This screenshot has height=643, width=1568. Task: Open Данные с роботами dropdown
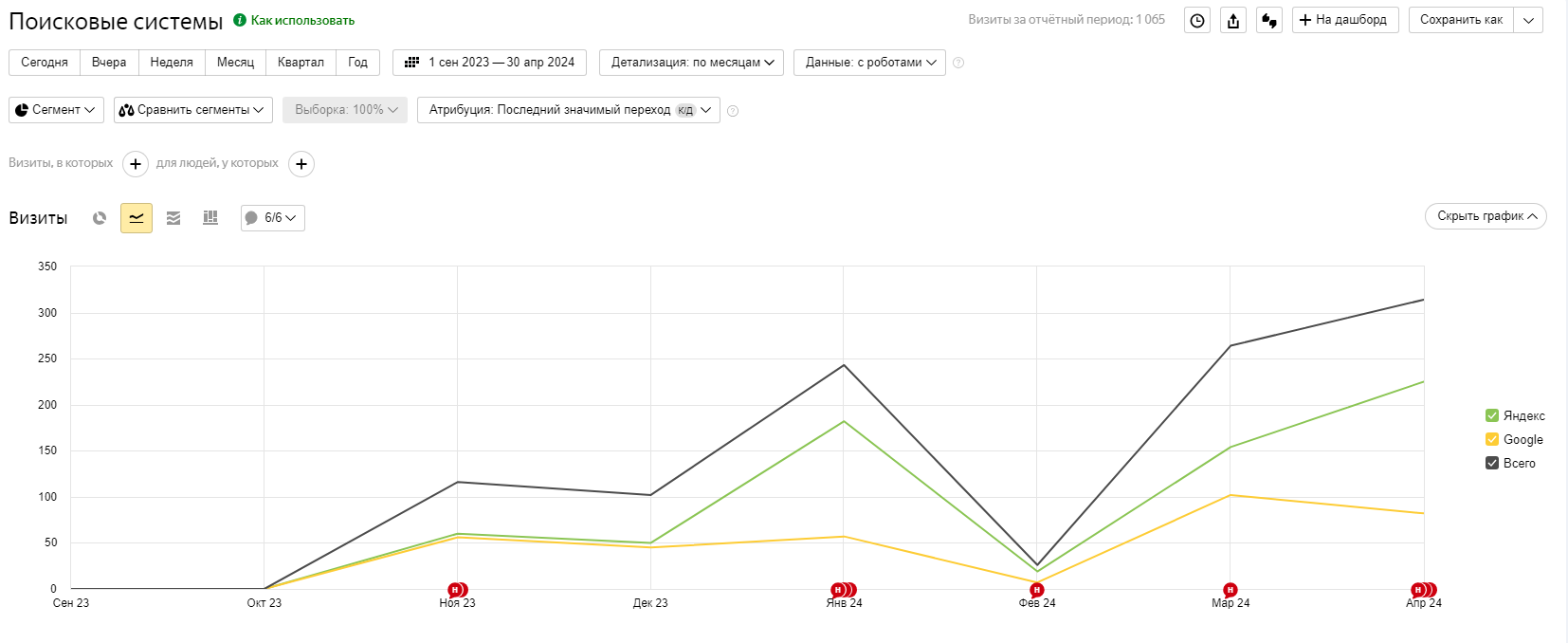point(869,63)
